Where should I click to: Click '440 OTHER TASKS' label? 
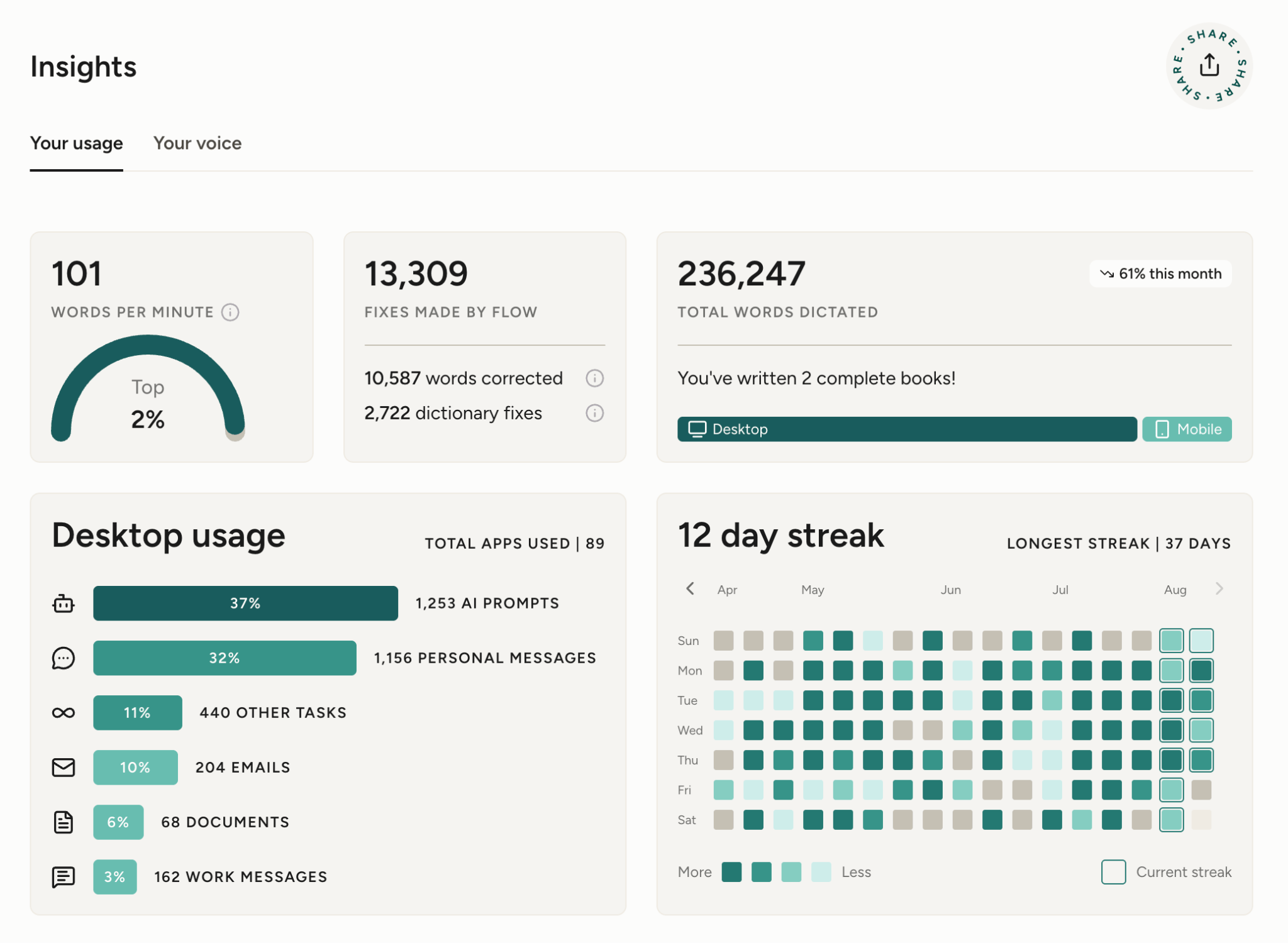coord(273,713)
